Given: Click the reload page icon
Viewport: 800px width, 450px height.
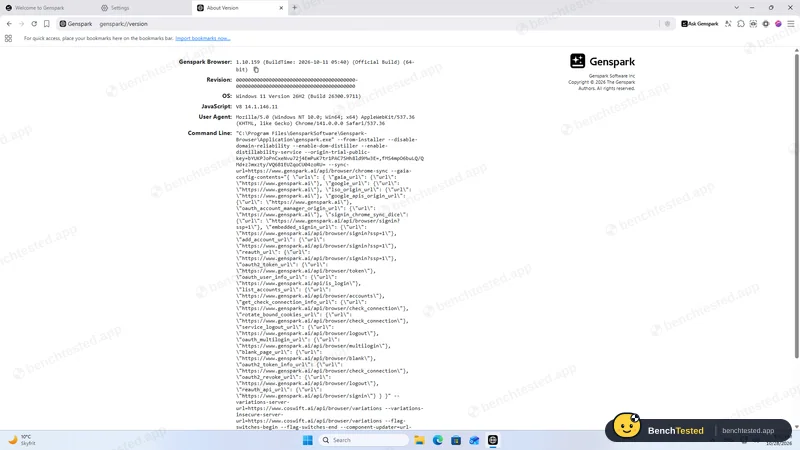Looking at the screenshot, I should 34,24.
